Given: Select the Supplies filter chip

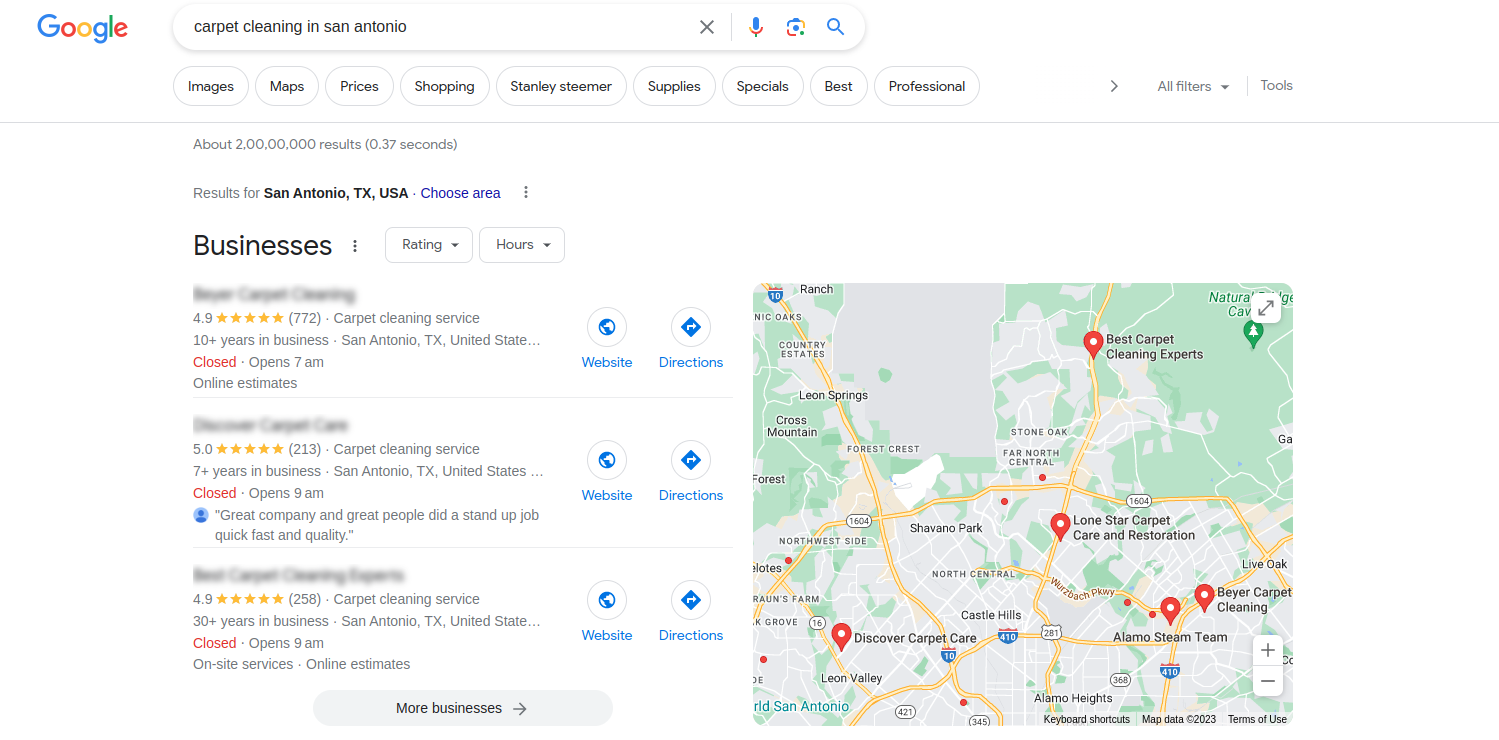Looking at the screenshot, I should (674, 86).
